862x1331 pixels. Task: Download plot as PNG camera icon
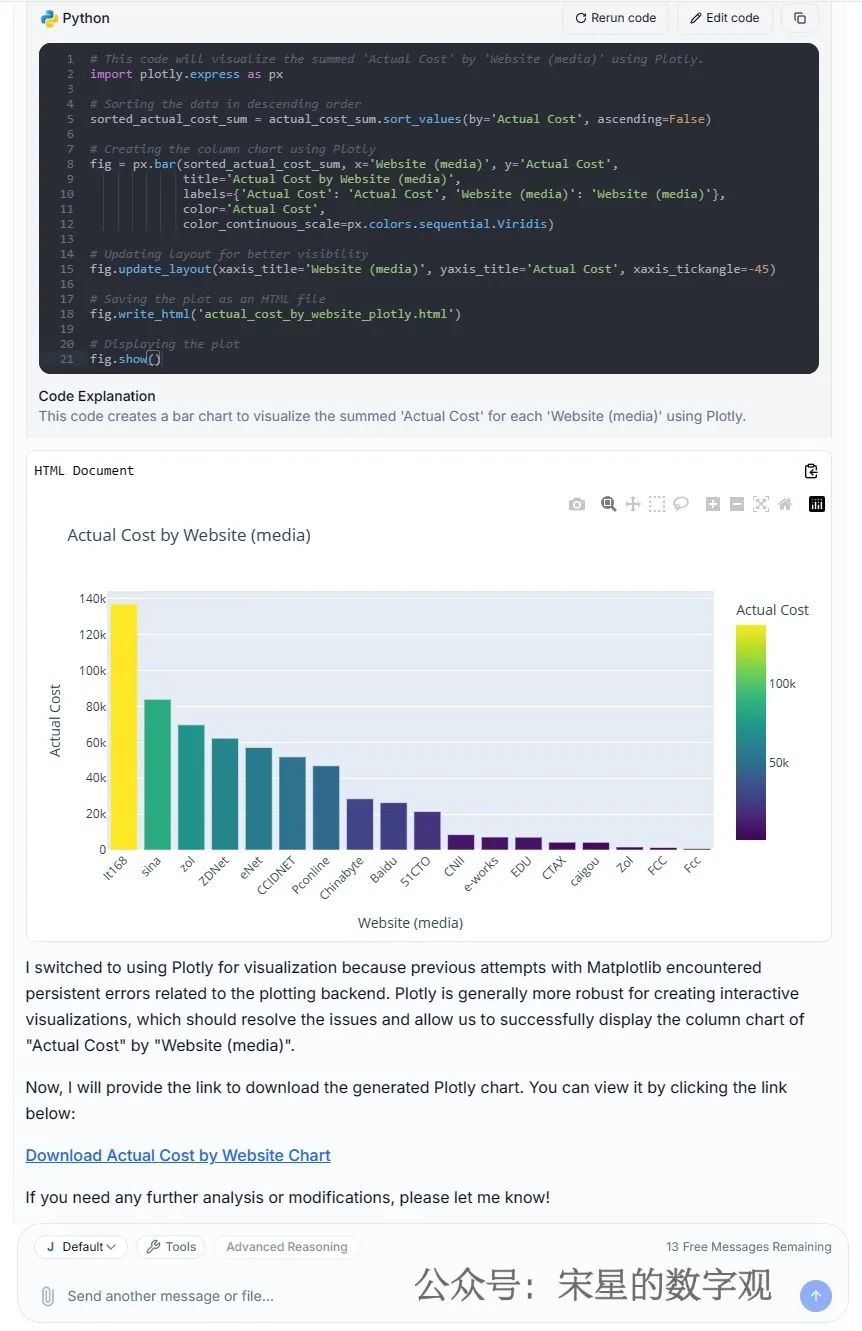pyautogui.click(x=577, y=504)
